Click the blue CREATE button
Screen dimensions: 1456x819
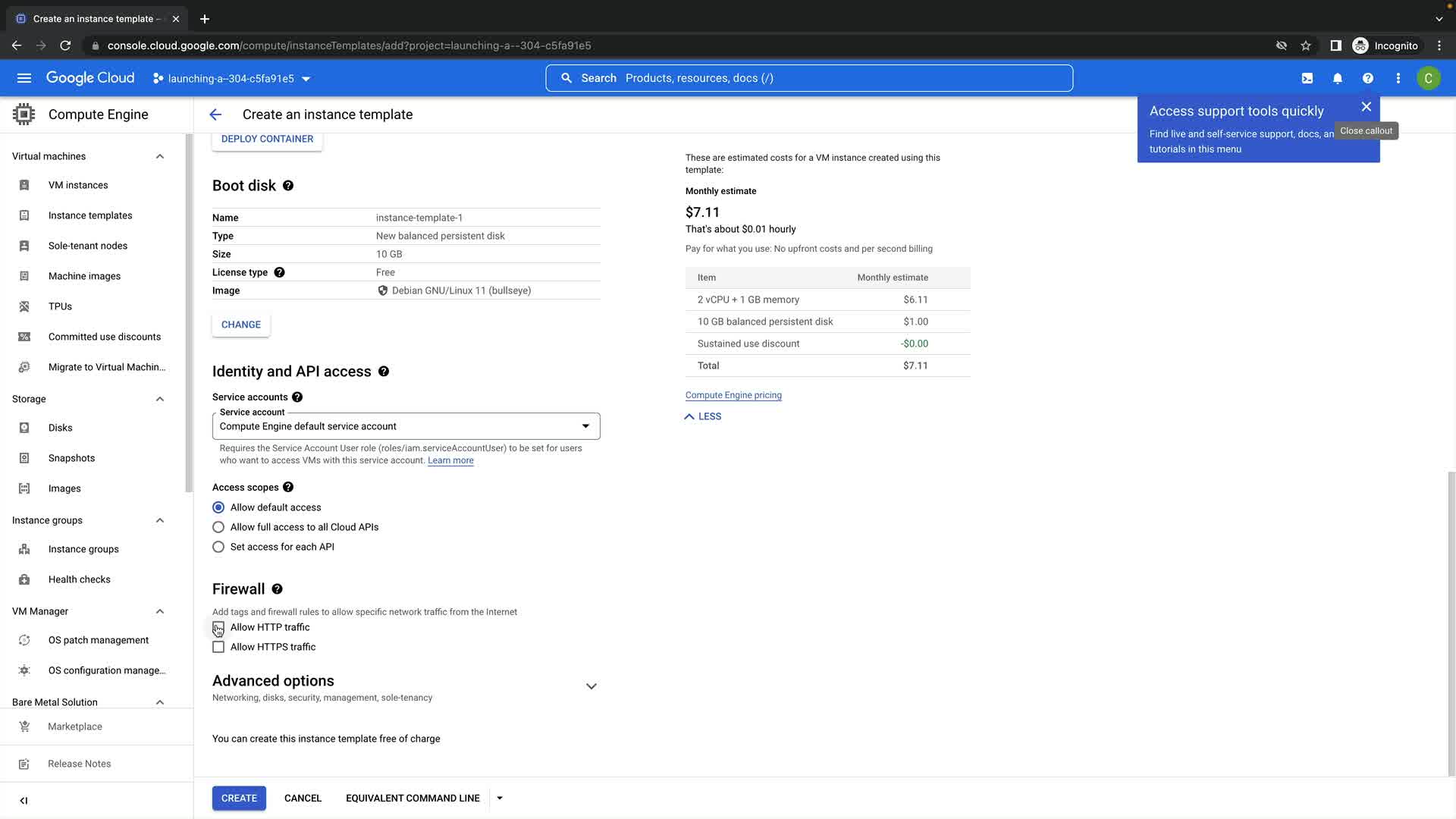click(239, 798)
